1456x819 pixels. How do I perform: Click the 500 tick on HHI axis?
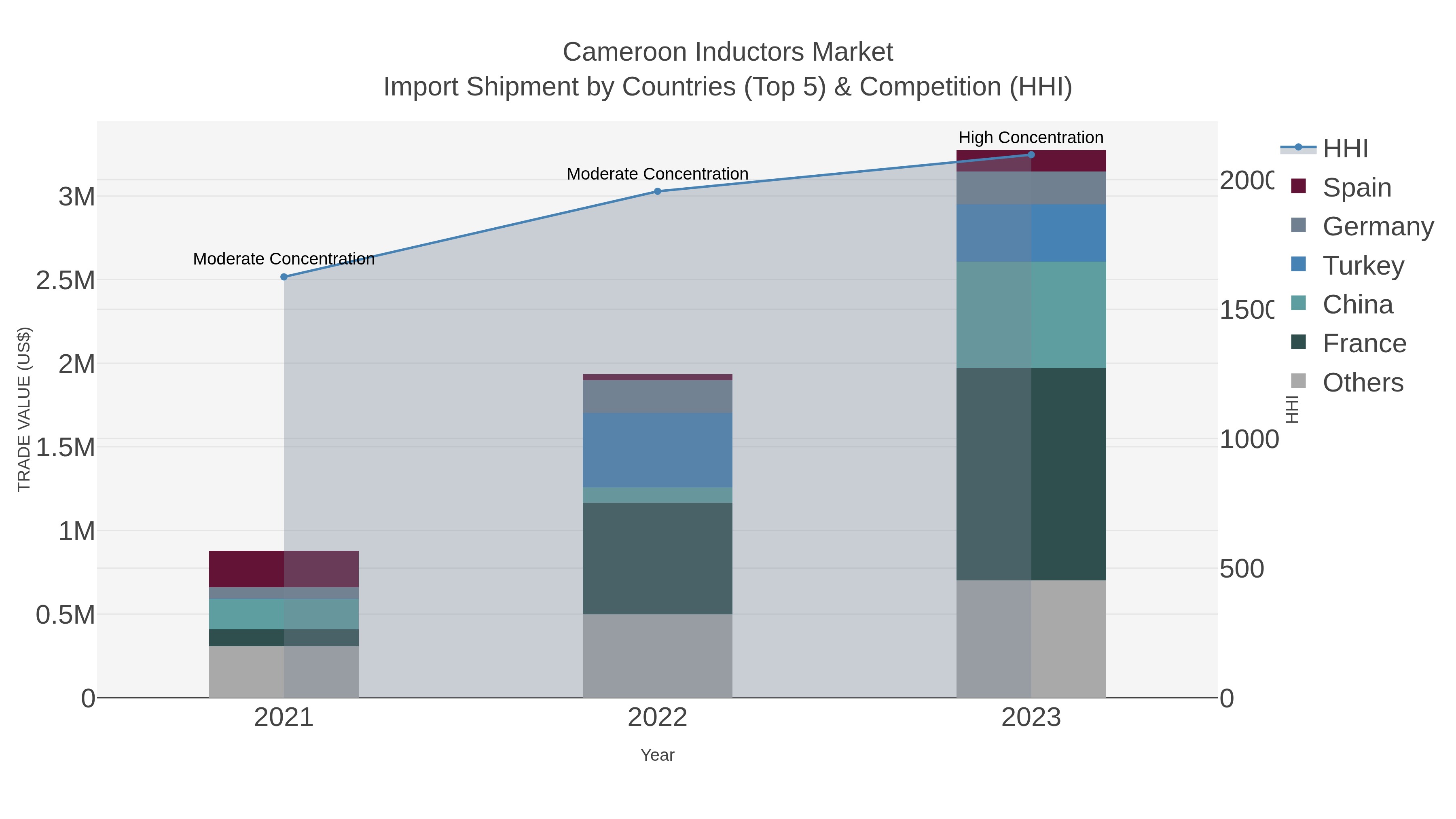[1242, 569]
